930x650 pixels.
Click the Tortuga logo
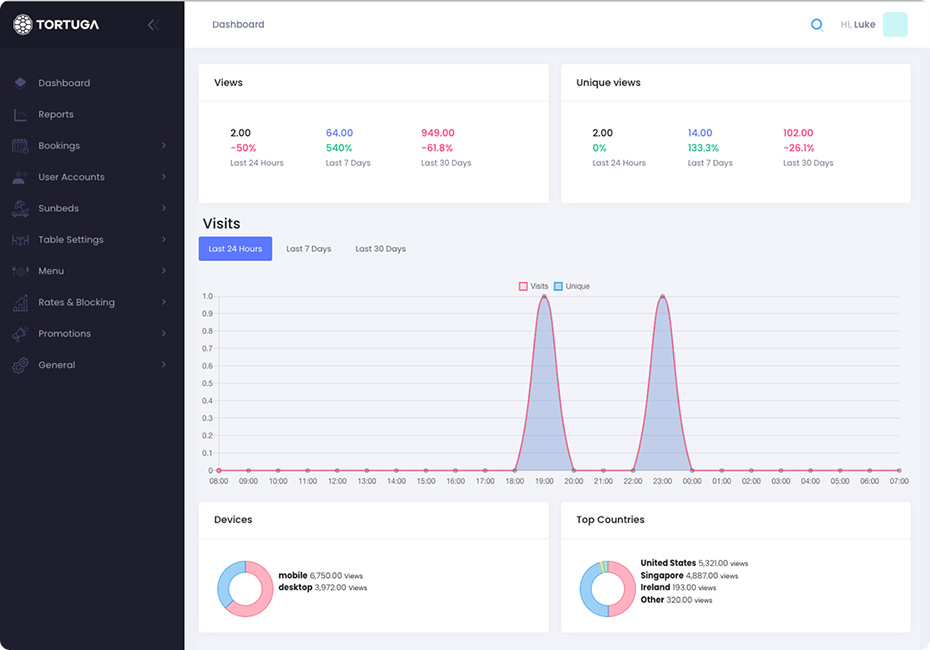[x=56, y=24]
